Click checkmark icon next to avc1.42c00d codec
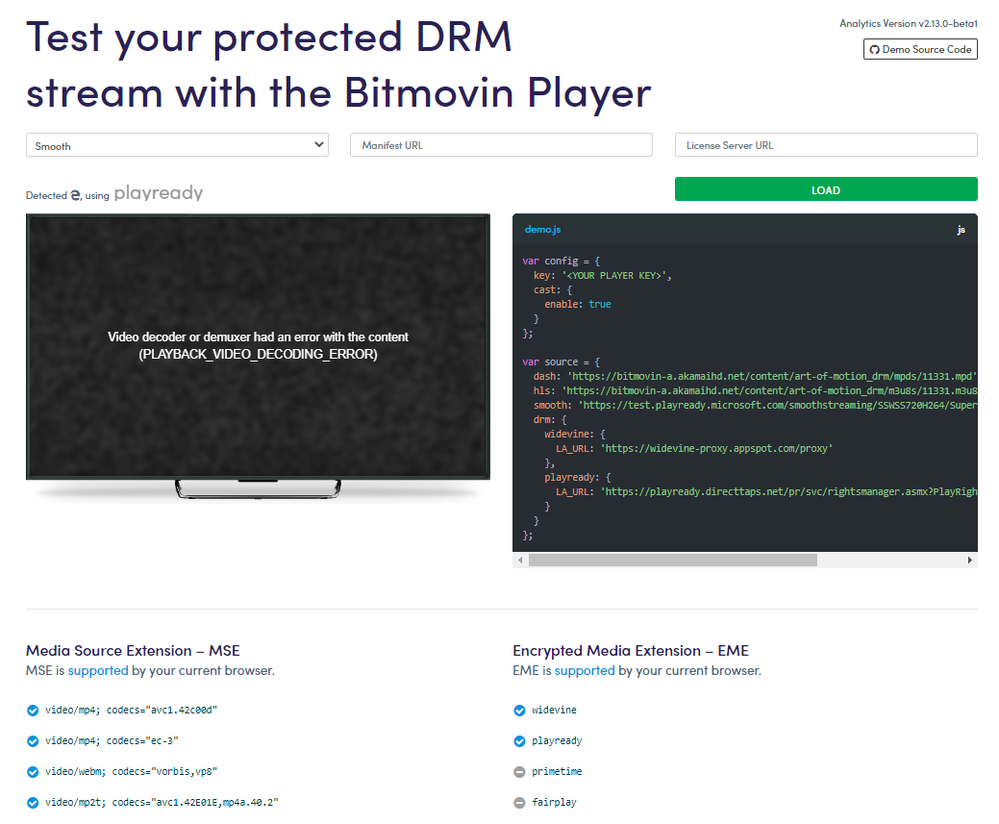This screenshot has width=999, height=824. coord(32,711)
